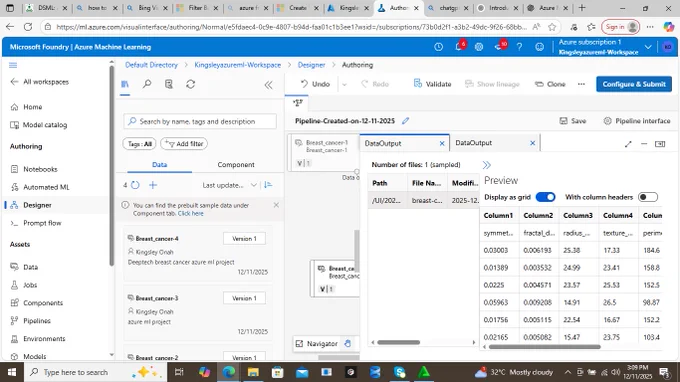Toggle Display as grid switch
This screenshot has height=382, width=680.
(545, 197)
